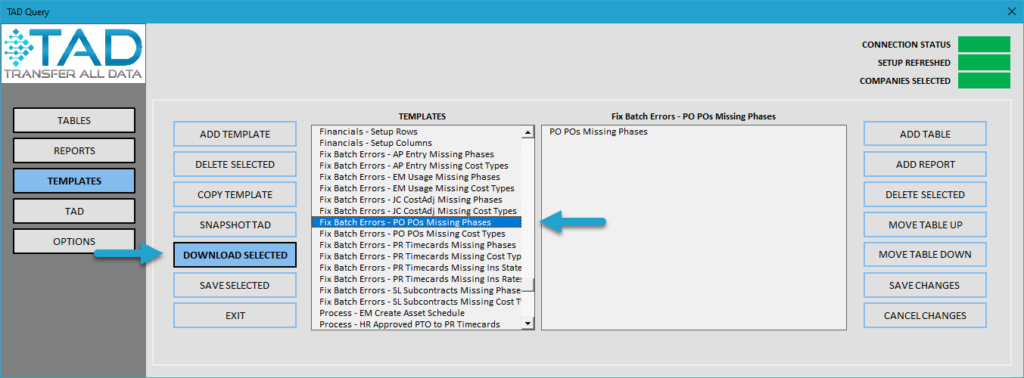The width and height of the screenshot is (1024, 378).
Task: Click the COMPANIES SELECTED green indicator
Action: point(984,81)
